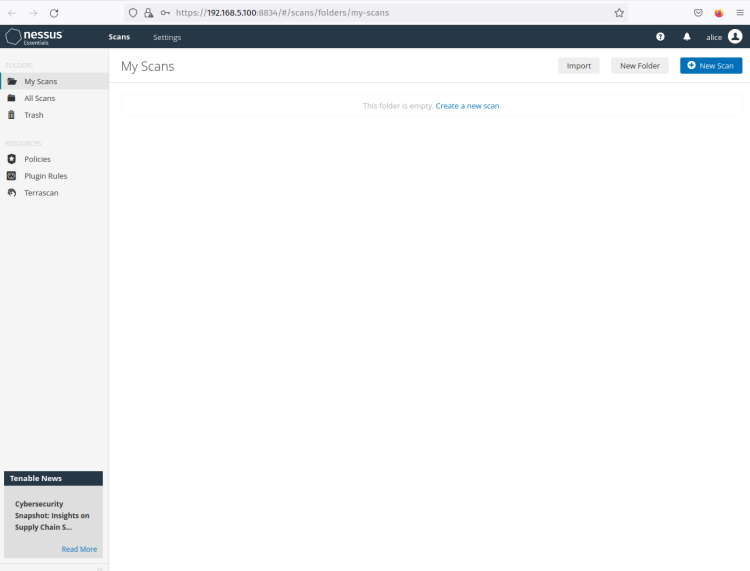Click the Trash bin icon

pos(12,115)
